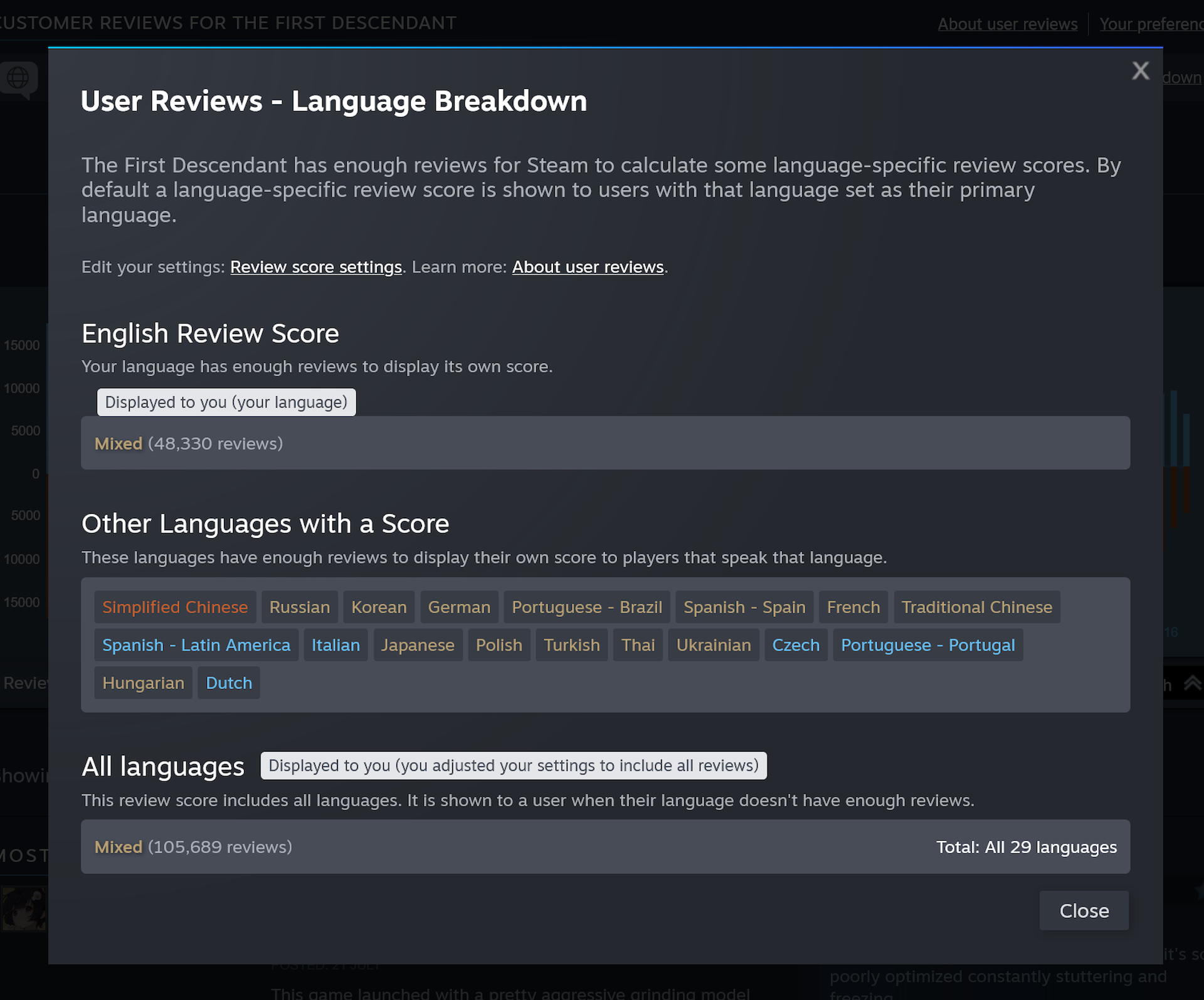1204x1000 pixels.
Task: Select the German review score
Action: point(459,607)
